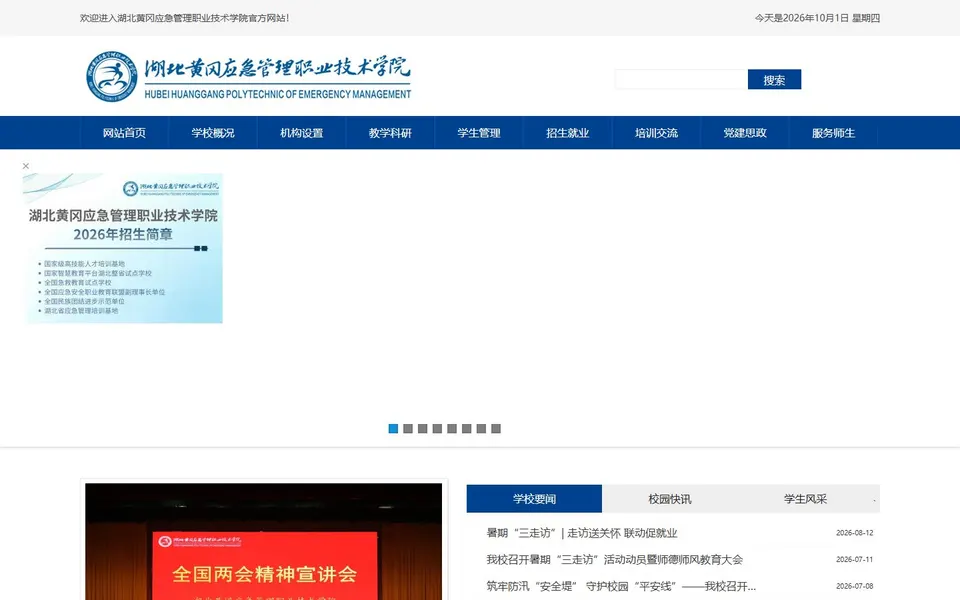960x600 pixels.
Task: Click the date 2026-07-11 beside second news
Action: coord(855,559)
